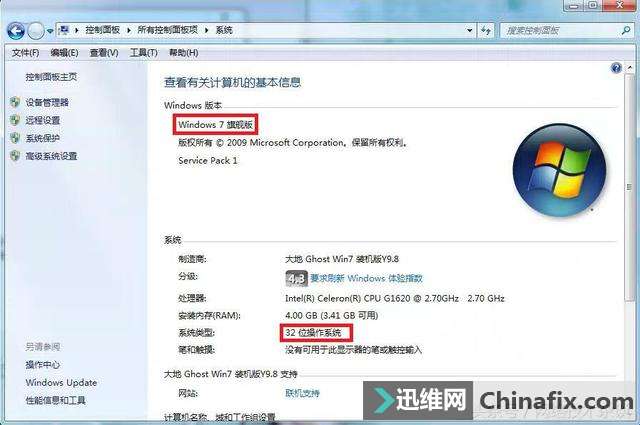Click Windows Update in the sidebar
The image size is (640, 425).
click(61, 383)
